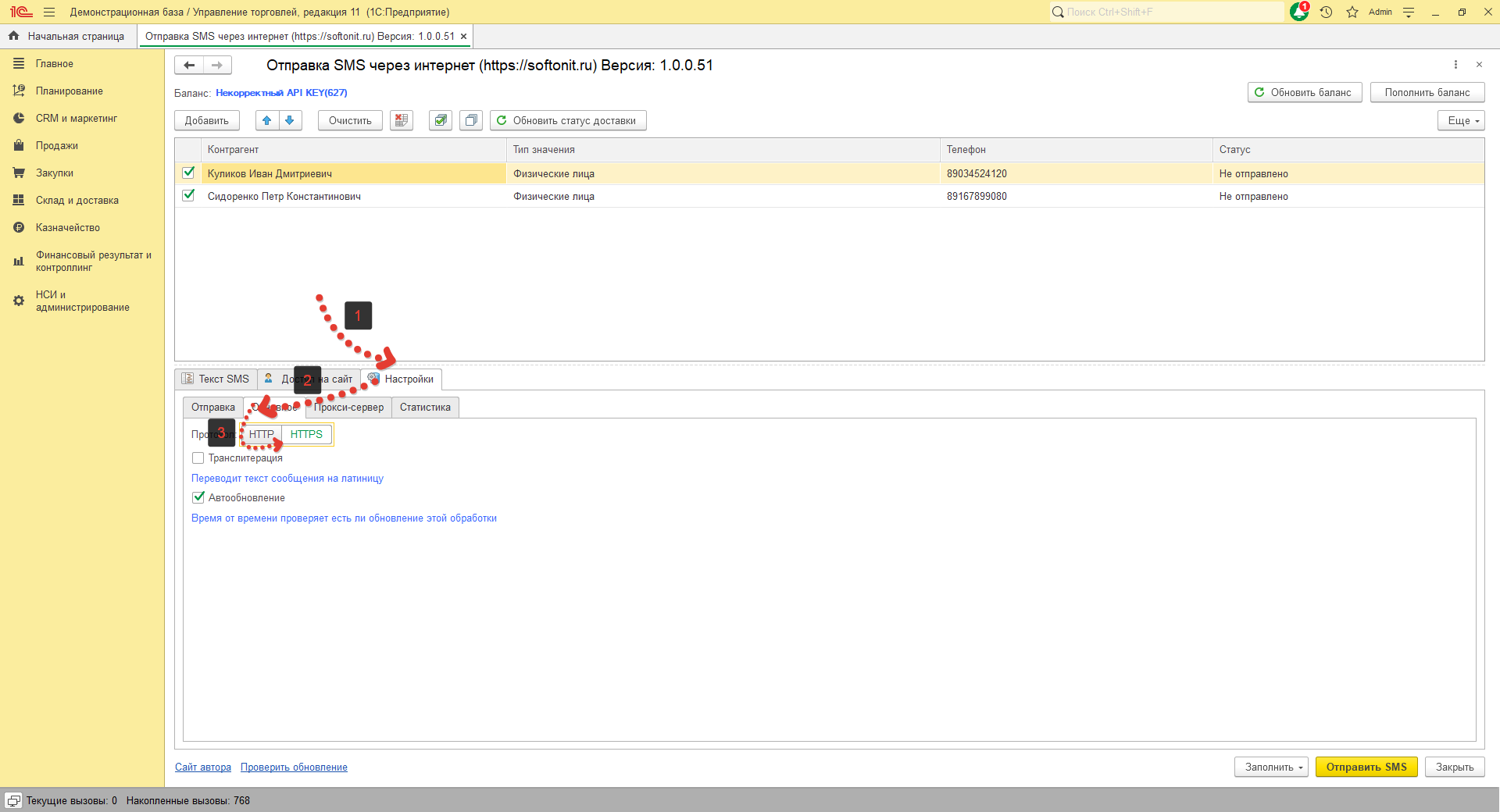This screenshot has width=1500, height=812.
Task: Click the uncheck all rows icon
Action: click(471, 120)
